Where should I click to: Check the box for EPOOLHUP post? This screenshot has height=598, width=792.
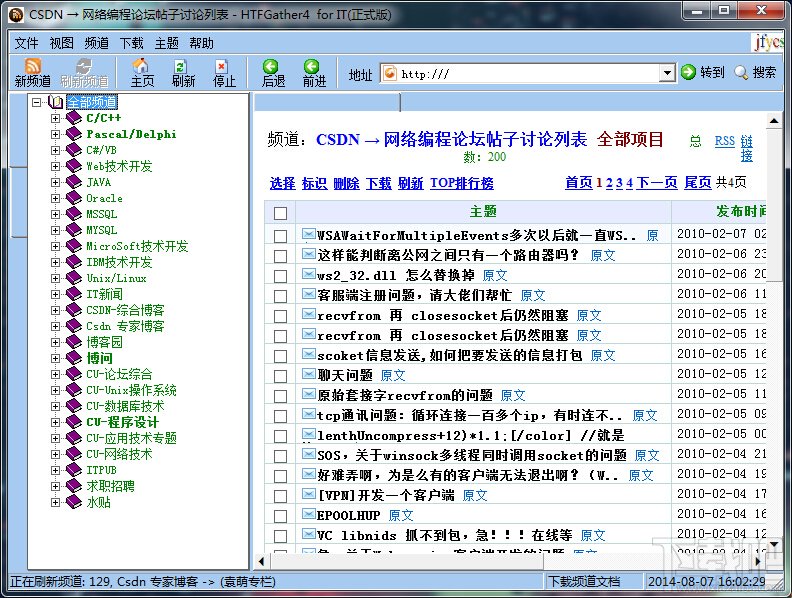point(280,516)
